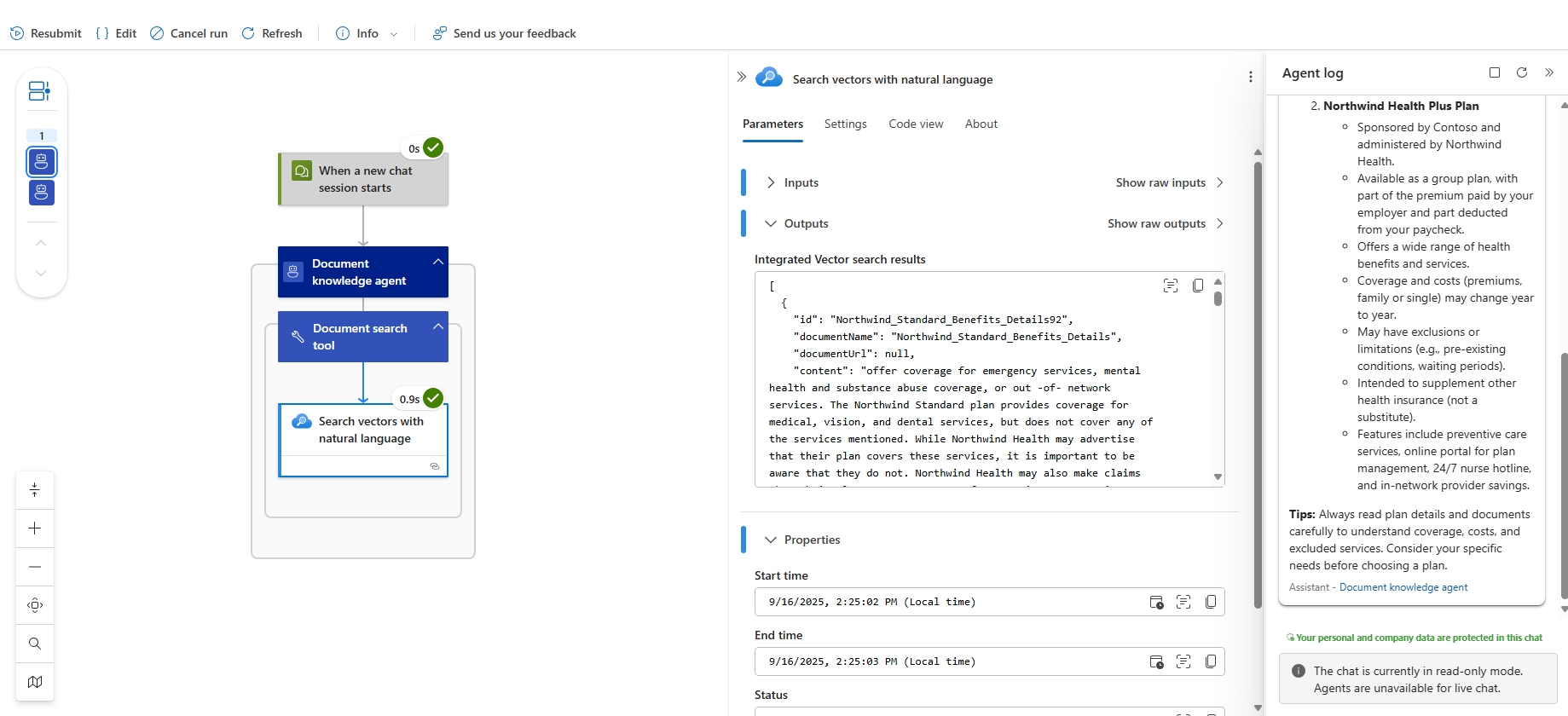This screenshot has height=716, width=1568.
Task: Click the parameters panel vertical scrollbar
Action: point(1258,384)
